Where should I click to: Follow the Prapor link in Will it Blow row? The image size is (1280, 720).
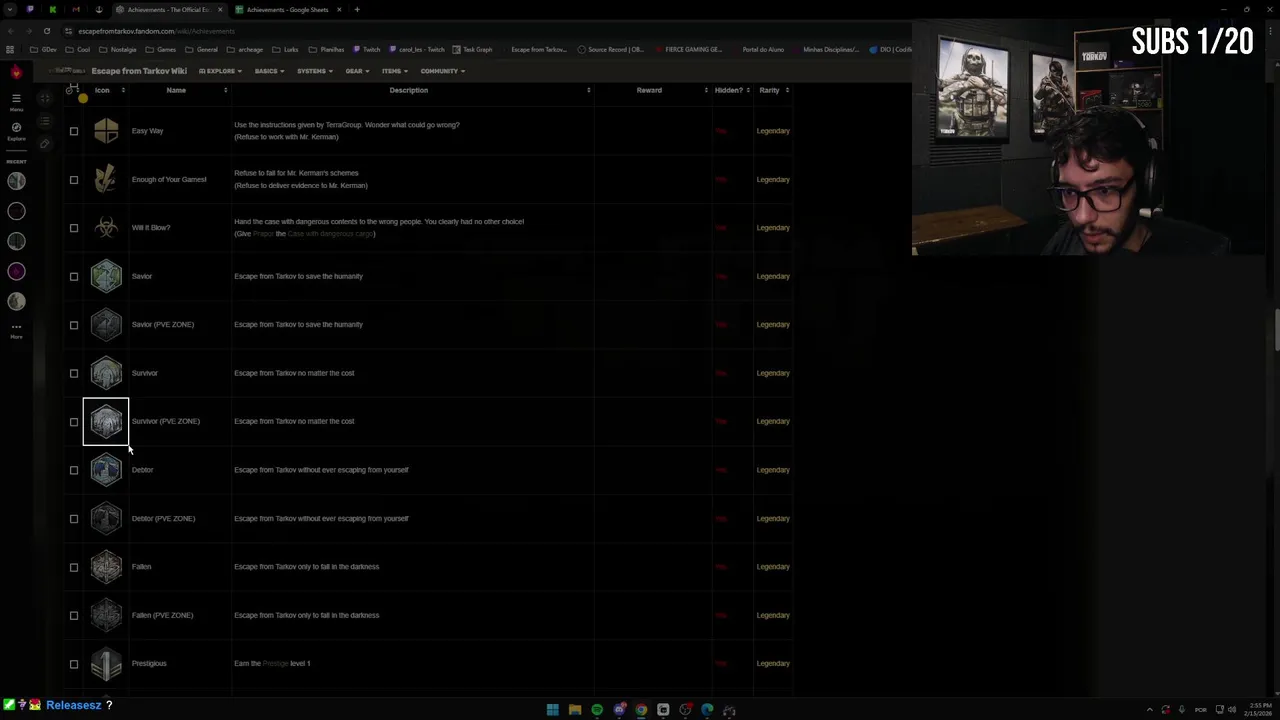pyautogui.click(x=263, y=234)
